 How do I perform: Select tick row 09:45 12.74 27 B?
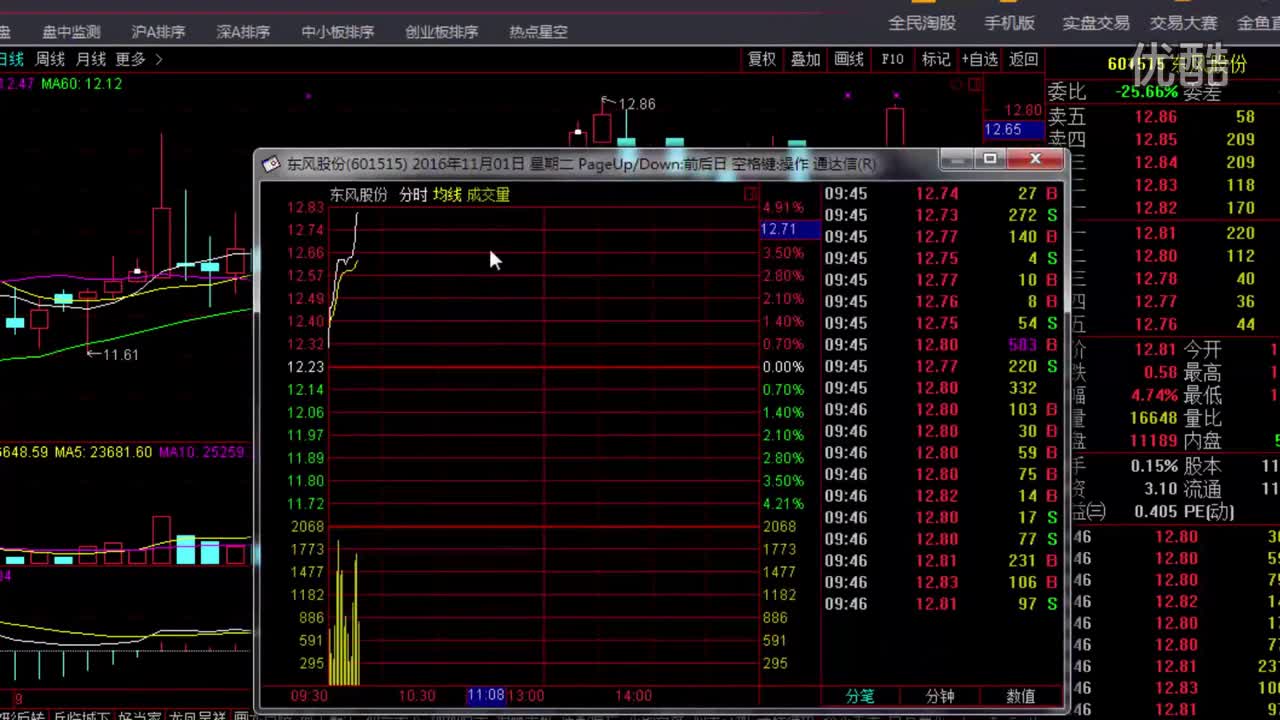tap(941, 194)
